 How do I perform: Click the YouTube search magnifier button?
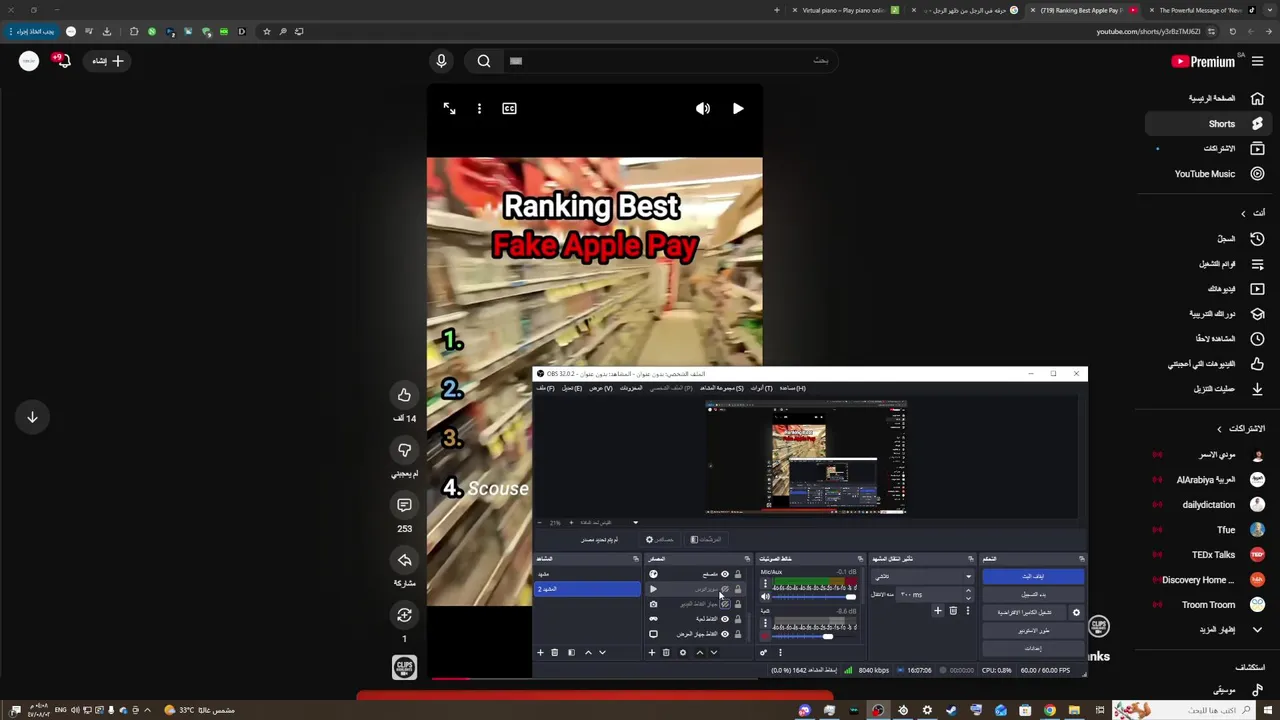tap(484, 61)
